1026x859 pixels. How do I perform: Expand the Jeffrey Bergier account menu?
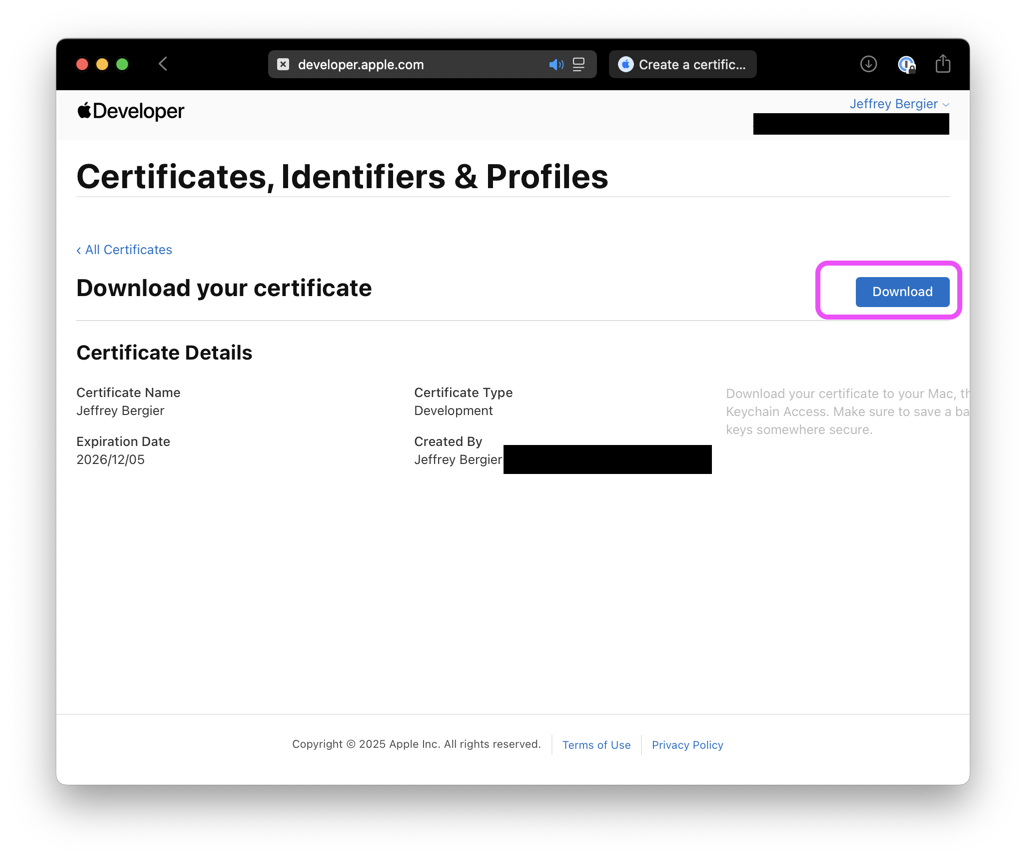(x=898, y=104)
